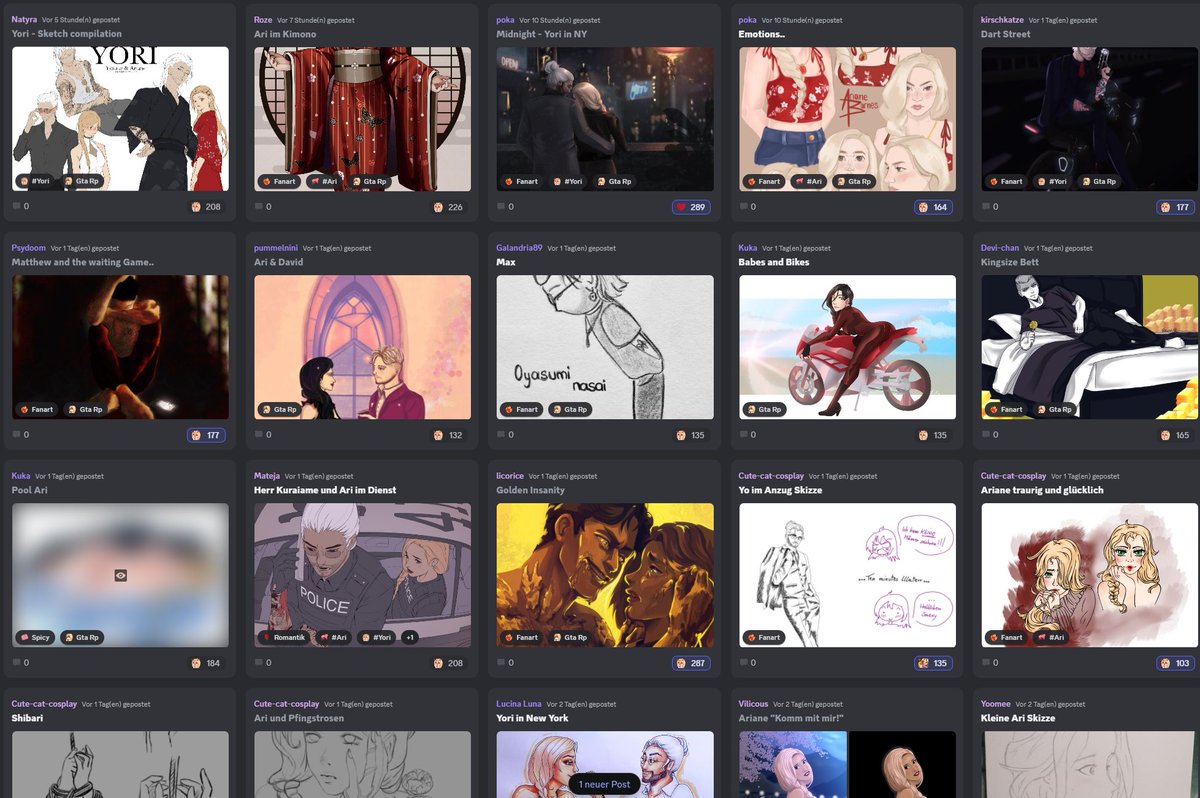Click the 'Fanart' tag on 'Ari im Kimono'
This screenshot has width=1200, height=798.
coord(279,181)
